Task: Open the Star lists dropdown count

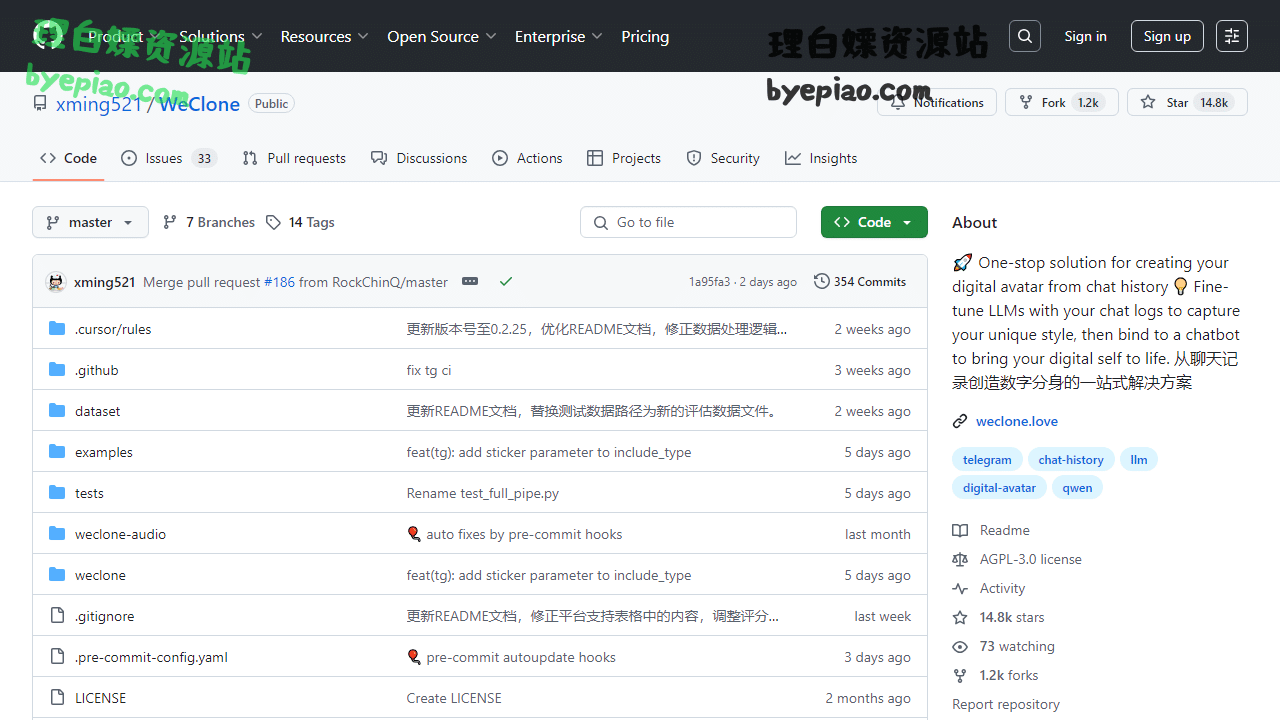Action: pos(1214,102)
